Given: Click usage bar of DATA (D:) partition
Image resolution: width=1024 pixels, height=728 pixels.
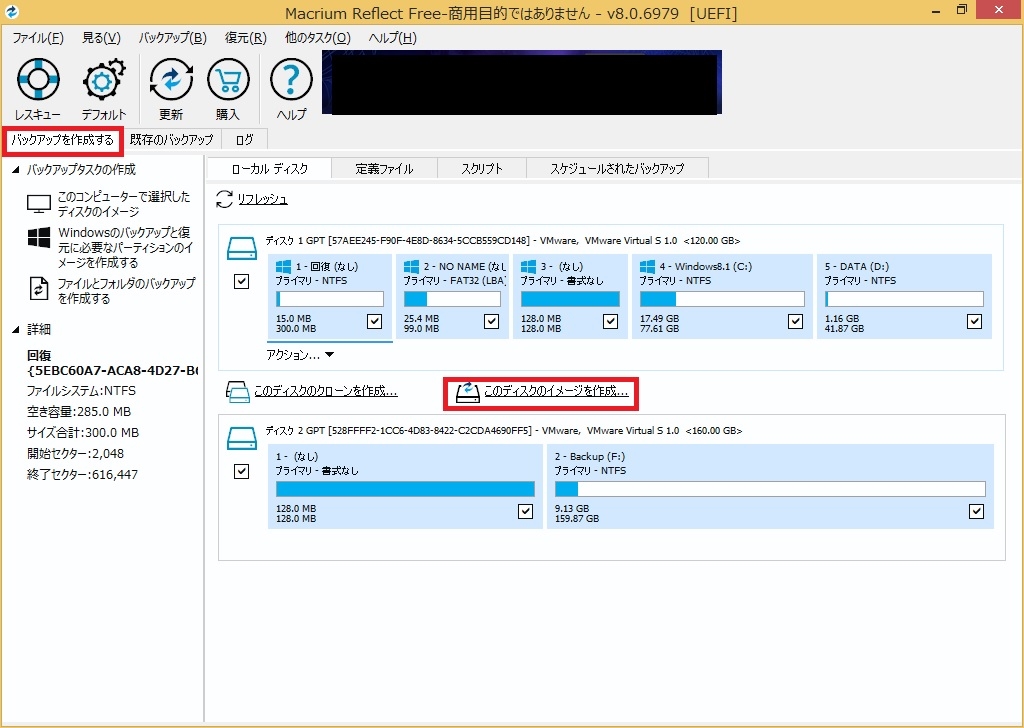Looking at the screenshot, I should point(904,299).
